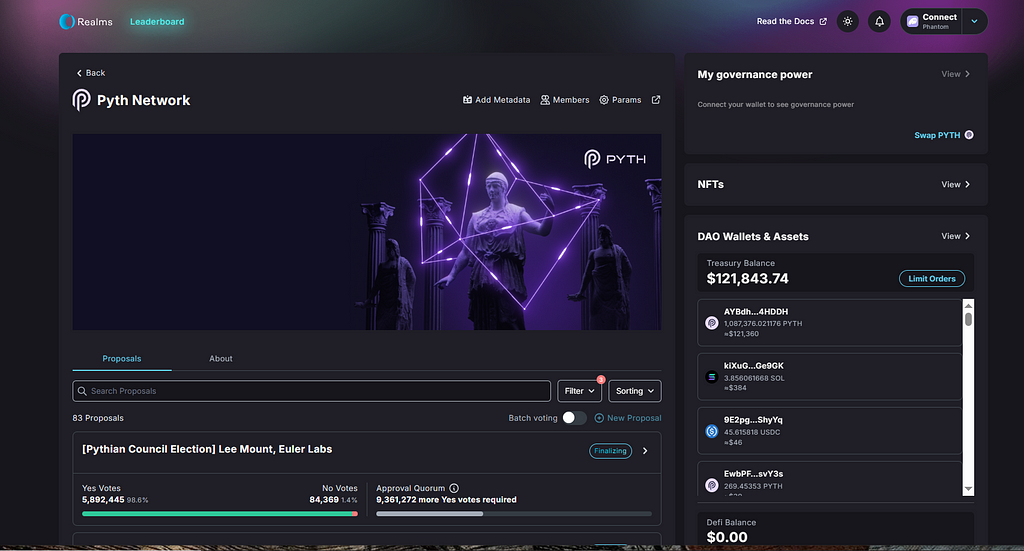Open the Leaderboard page
Image resolution: width=1024 pixels, height=551 pixels.
click(x=157, y=22)
